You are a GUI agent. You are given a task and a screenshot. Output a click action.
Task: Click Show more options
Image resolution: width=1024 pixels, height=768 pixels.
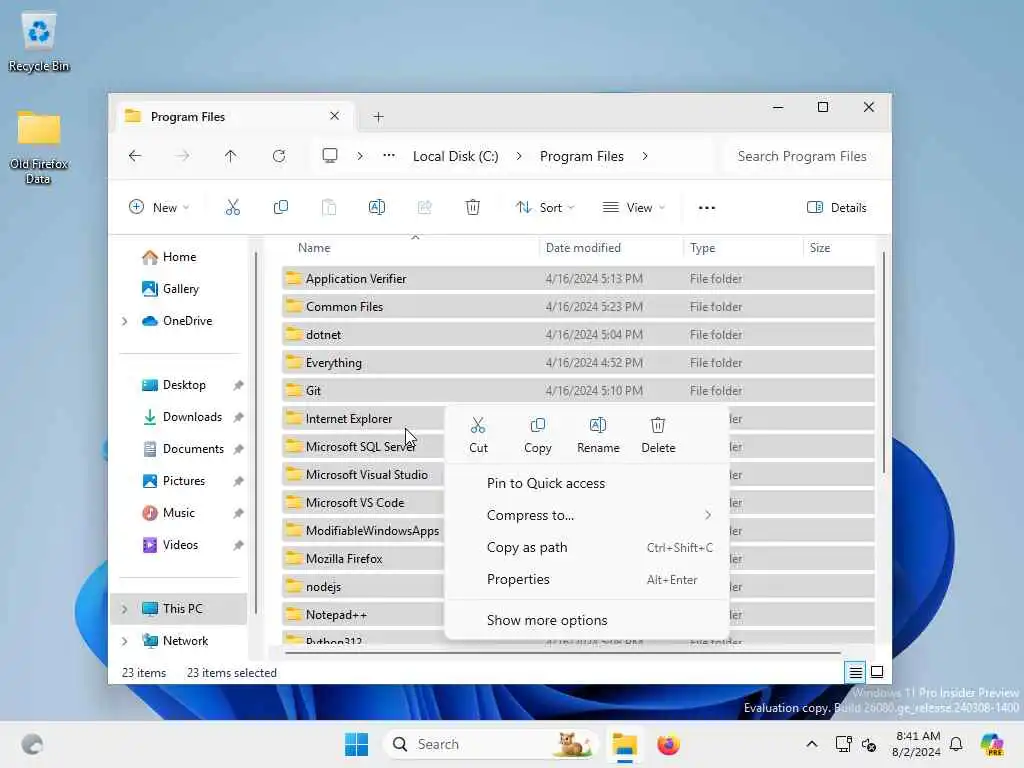pos(586,620)
